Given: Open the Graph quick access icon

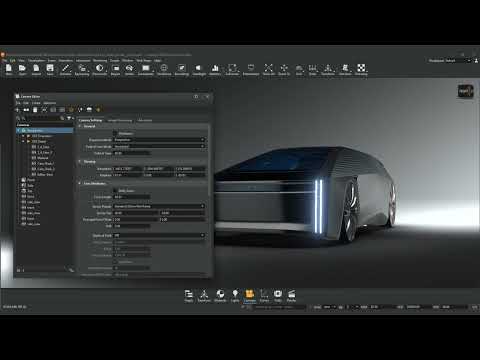Looking at the screenshot, I should (189, 296).
